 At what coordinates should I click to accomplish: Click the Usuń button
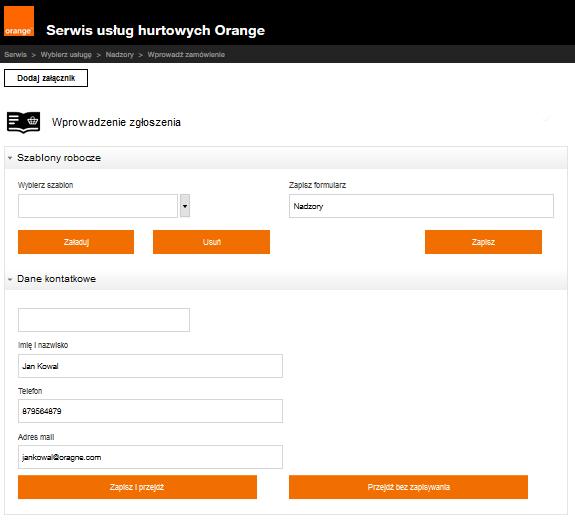[211, 242]
